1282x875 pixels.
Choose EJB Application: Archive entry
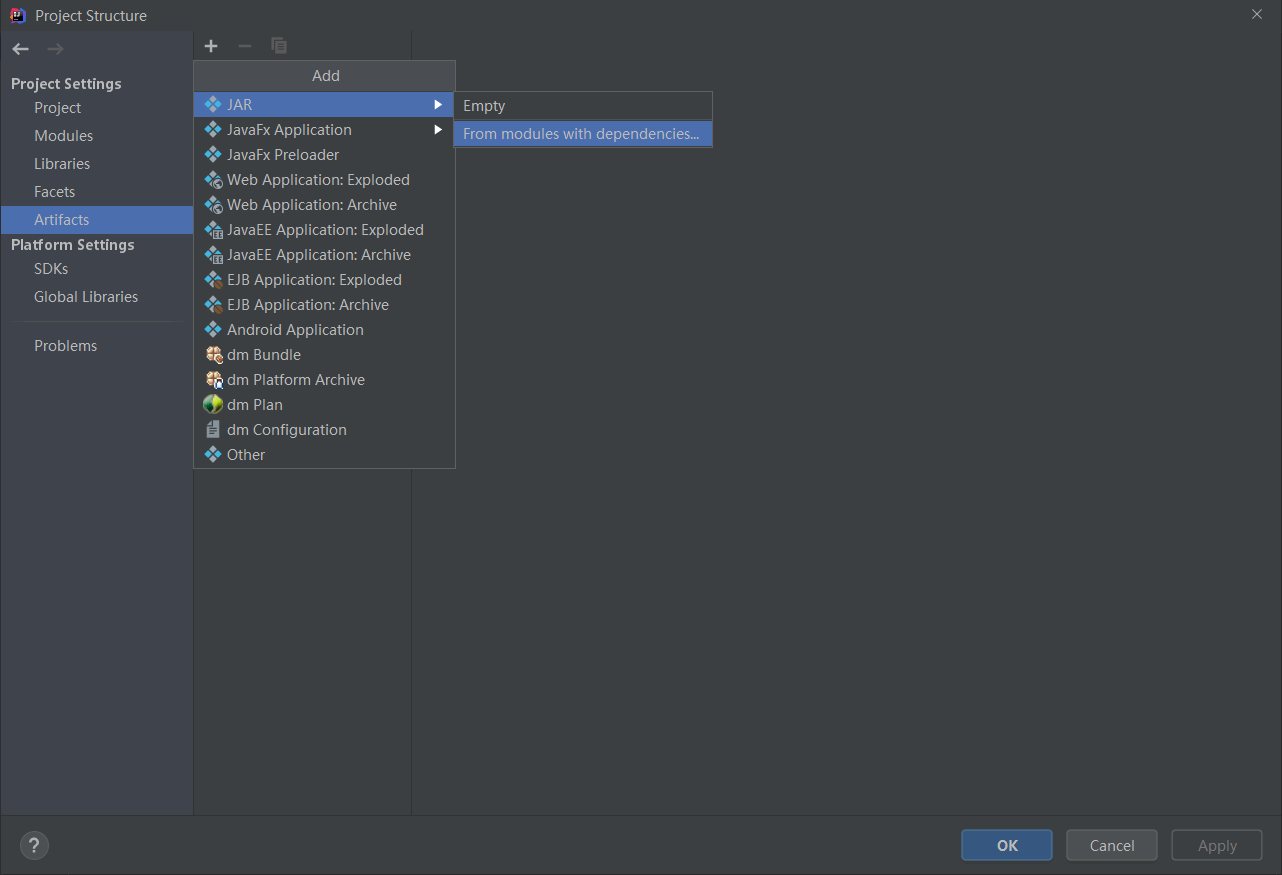tap(324, 304)
